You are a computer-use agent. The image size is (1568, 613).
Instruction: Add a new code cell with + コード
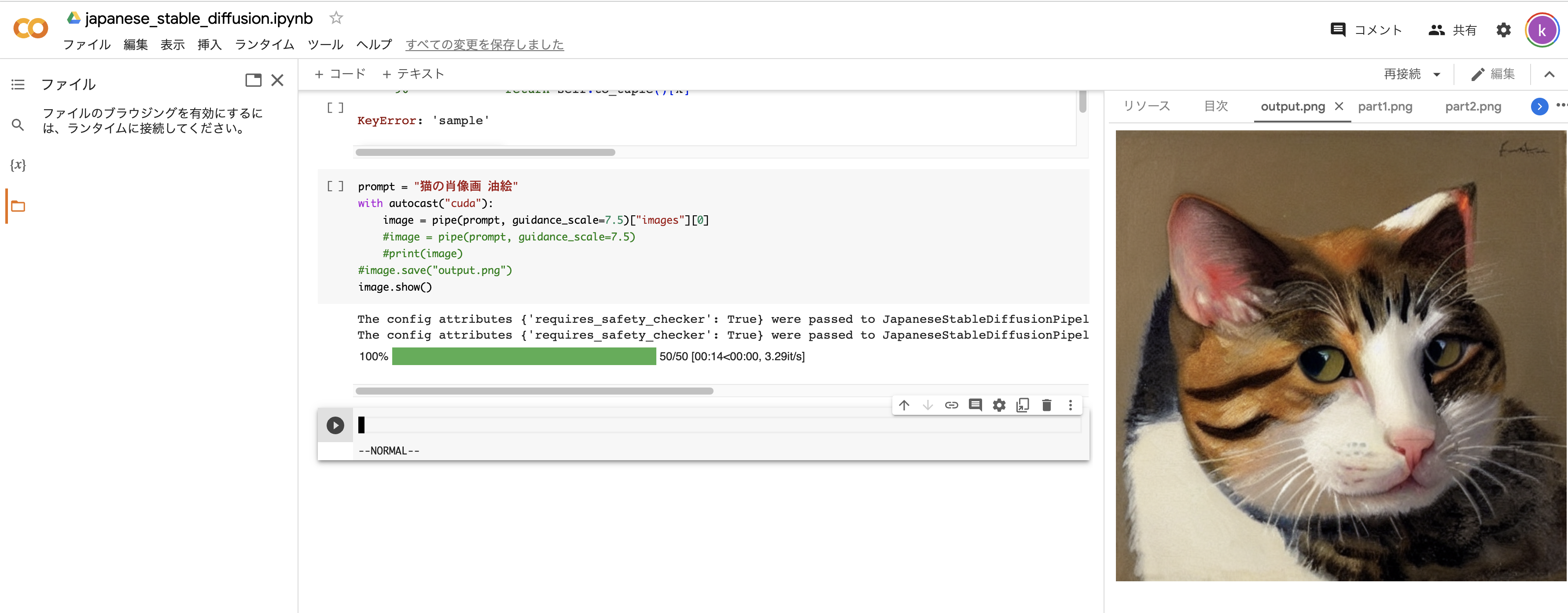(x=341, y=73)
